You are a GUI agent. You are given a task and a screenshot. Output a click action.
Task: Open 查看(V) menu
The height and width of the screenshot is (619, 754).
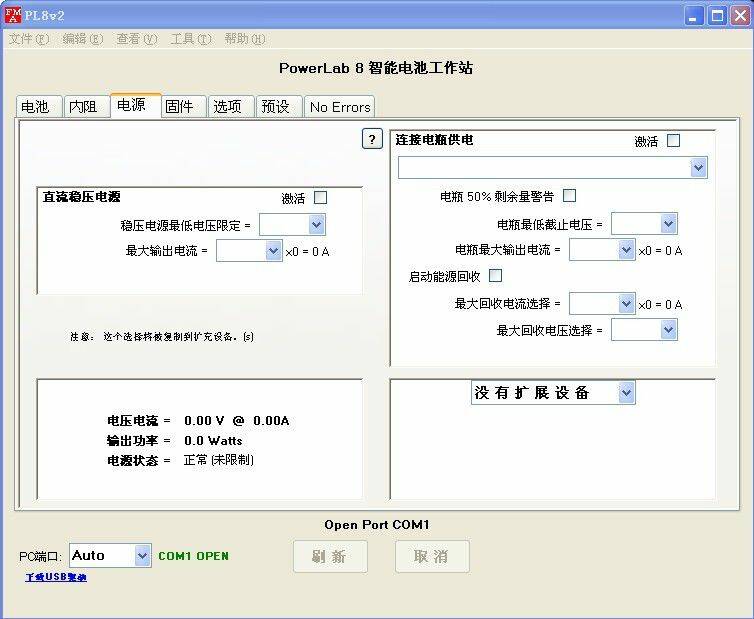tap(137, 39)
